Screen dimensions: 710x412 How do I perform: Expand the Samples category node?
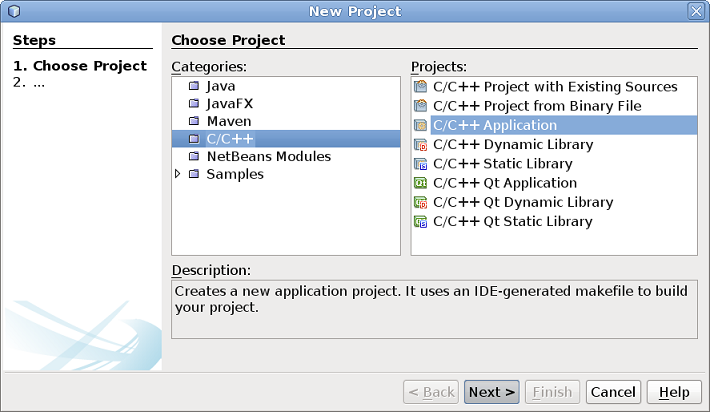(x=178, y=174)
